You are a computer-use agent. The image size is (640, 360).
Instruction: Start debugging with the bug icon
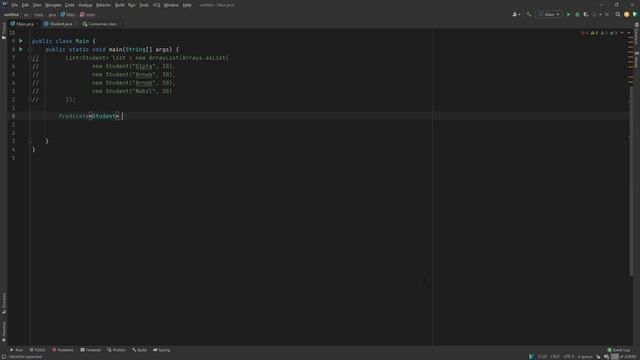577,14
